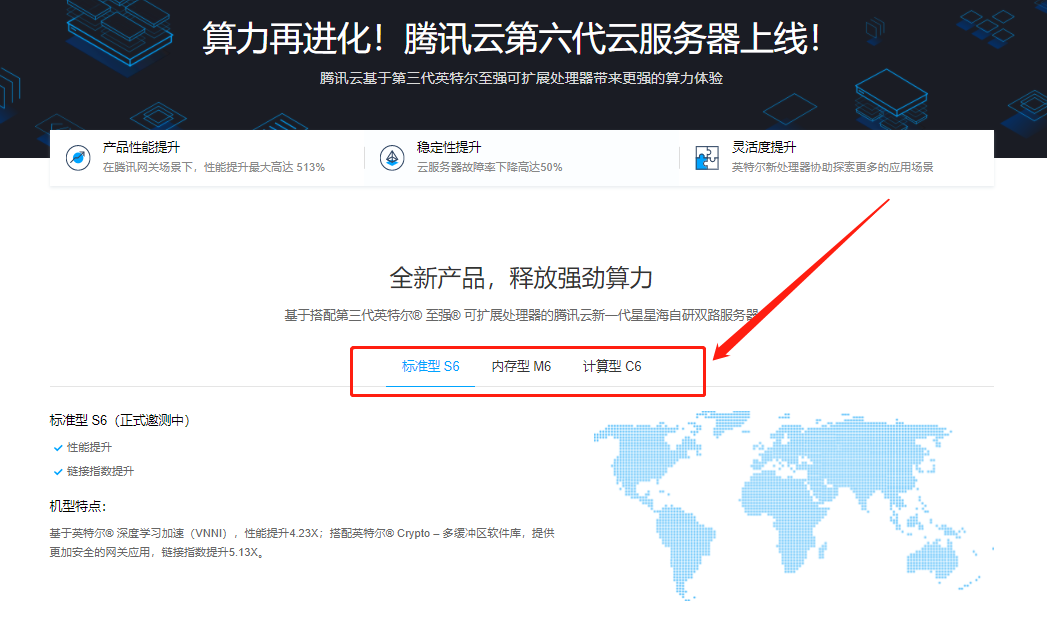The width and height of the screenshot is (1047, 618).
Task: Click the 灵活度提升 heading
Action: click(x=764, y=147)
